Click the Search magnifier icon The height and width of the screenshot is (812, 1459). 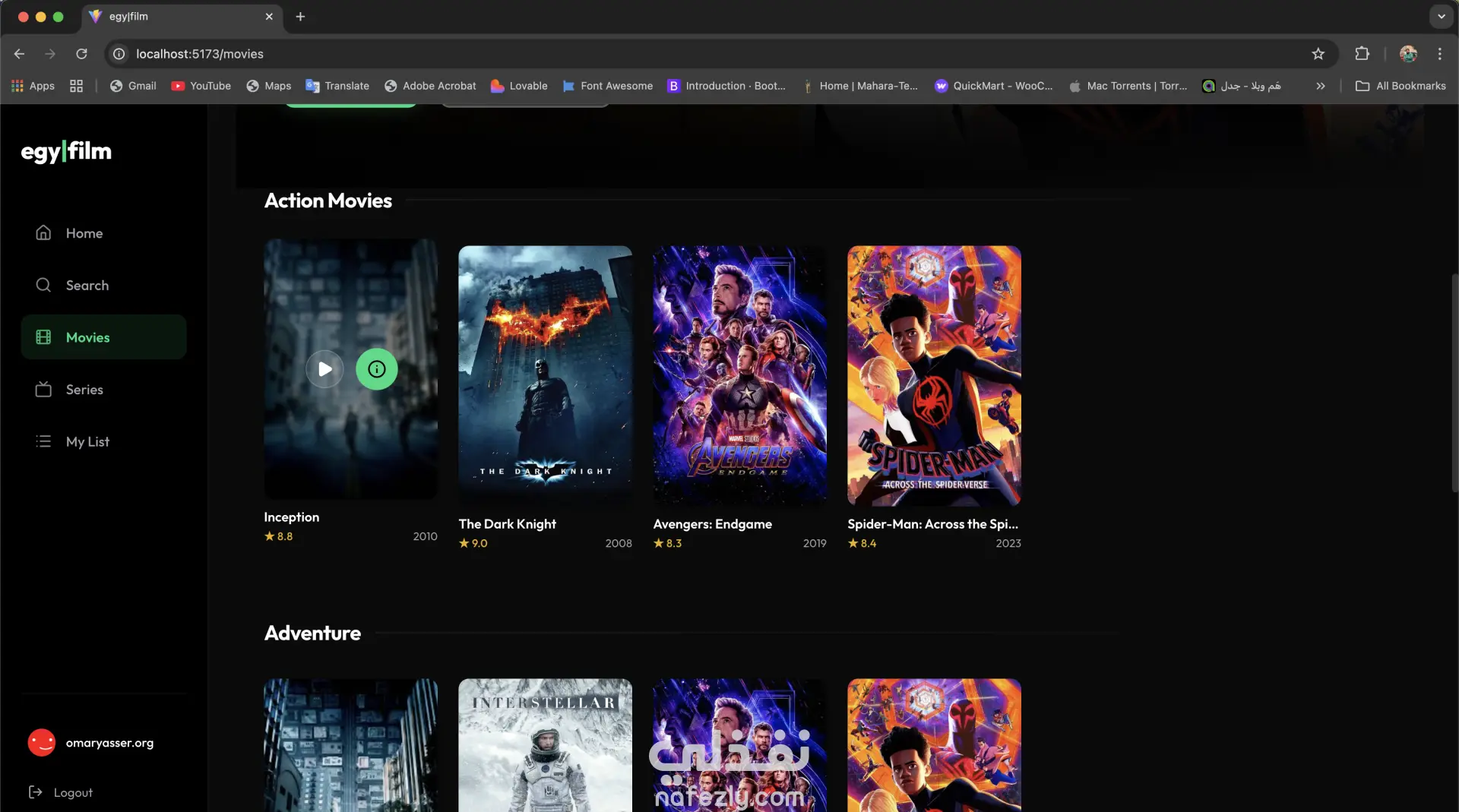(43, 285)
